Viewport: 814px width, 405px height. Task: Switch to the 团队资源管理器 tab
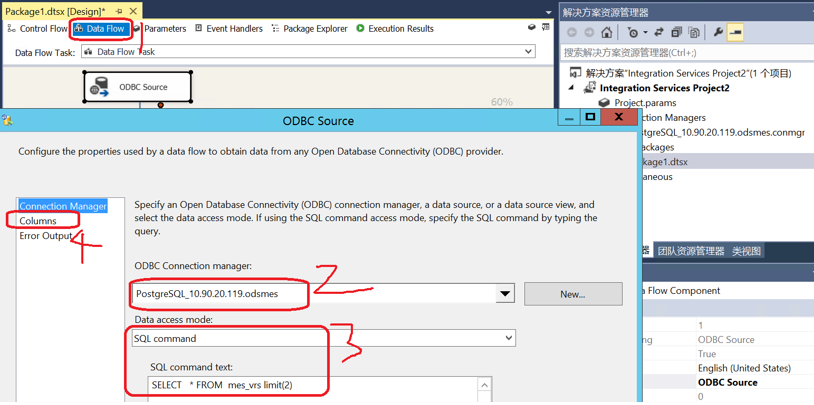tap(690, 251)
